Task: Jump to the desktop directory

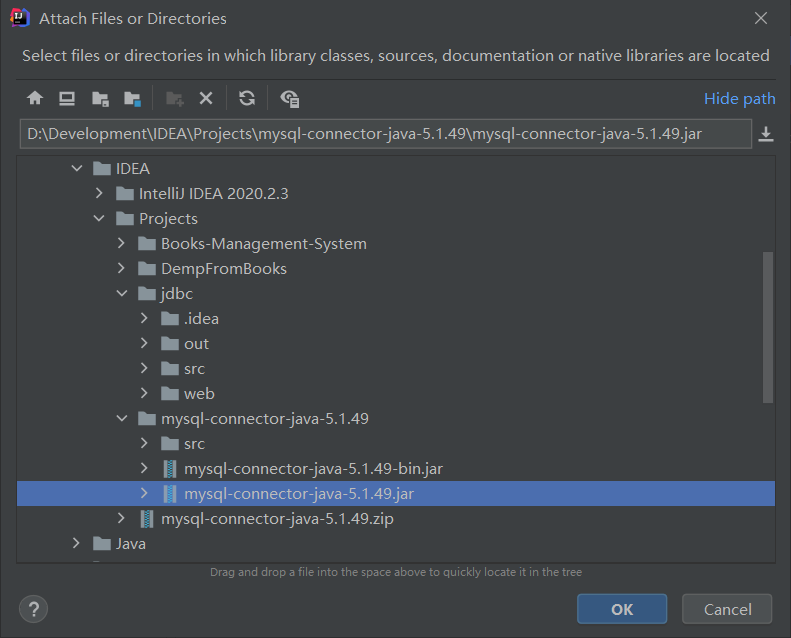Action: (x=67, y=98)
